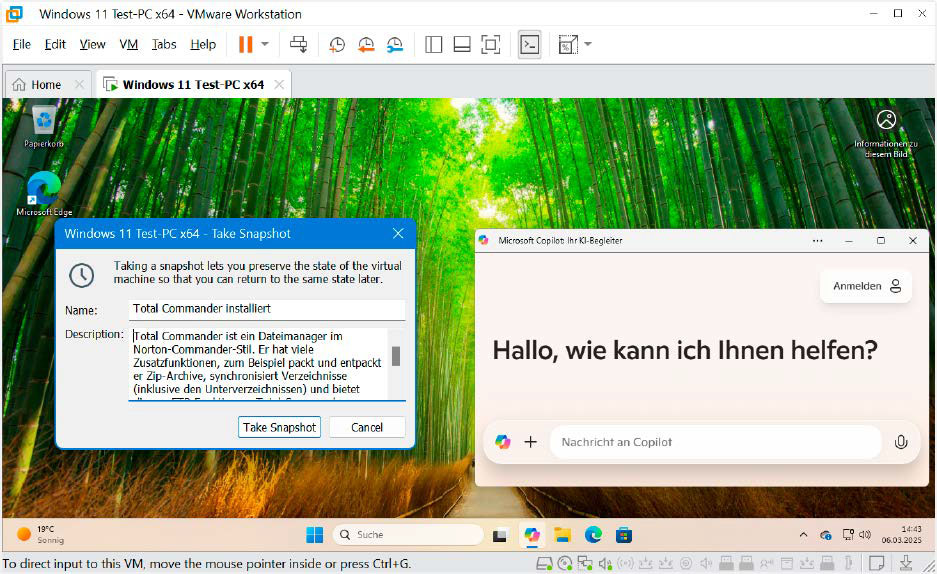Viewport: 937px width, 574px height.
Task: Open File Explorer from the guest taskbar
Action: pos(562,535)
